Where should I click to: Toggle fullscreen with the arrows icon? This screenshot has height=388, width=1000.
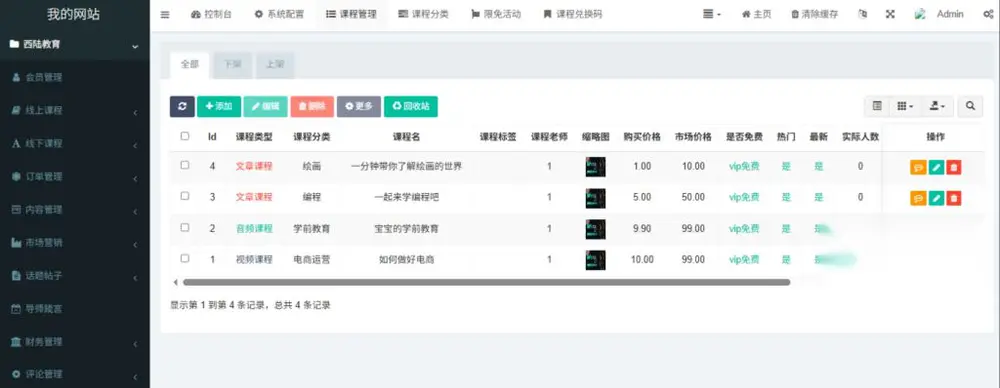click(890, 15)
